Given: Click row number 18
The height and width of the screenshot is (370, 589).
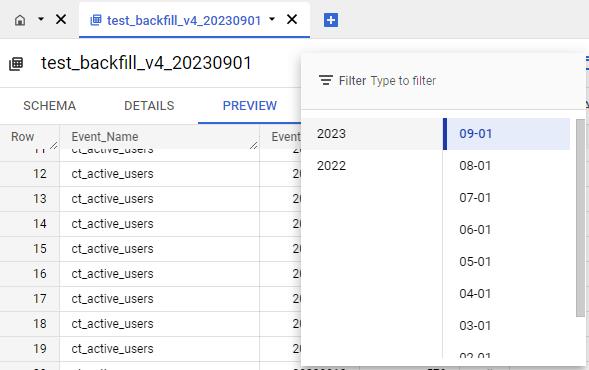Looking at the screenshot, I should pos(40,324).
